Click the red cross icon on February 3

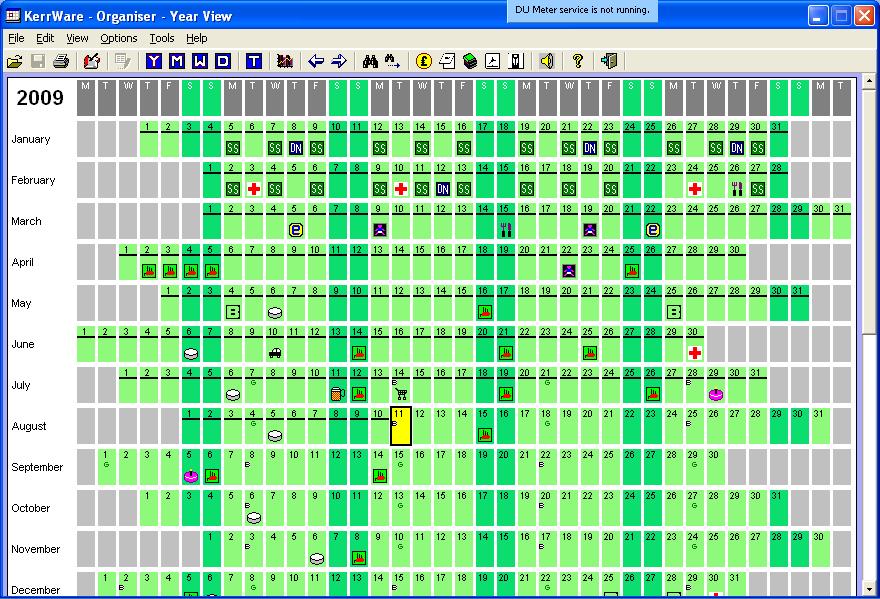click(x=253, y=188)
